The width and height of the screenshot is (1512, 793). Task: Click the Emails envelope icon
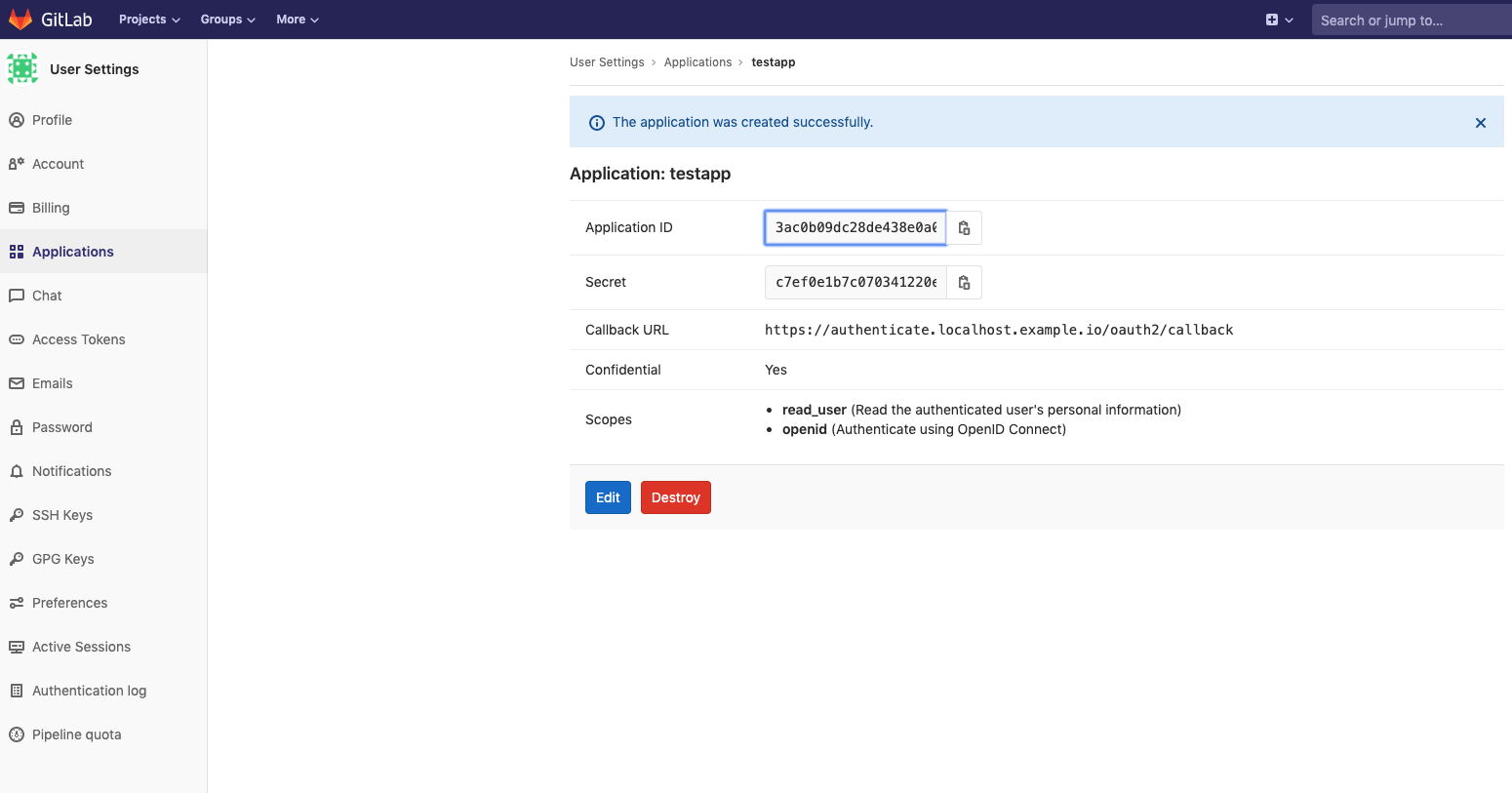pyautogui.click(x=17, y=383)
